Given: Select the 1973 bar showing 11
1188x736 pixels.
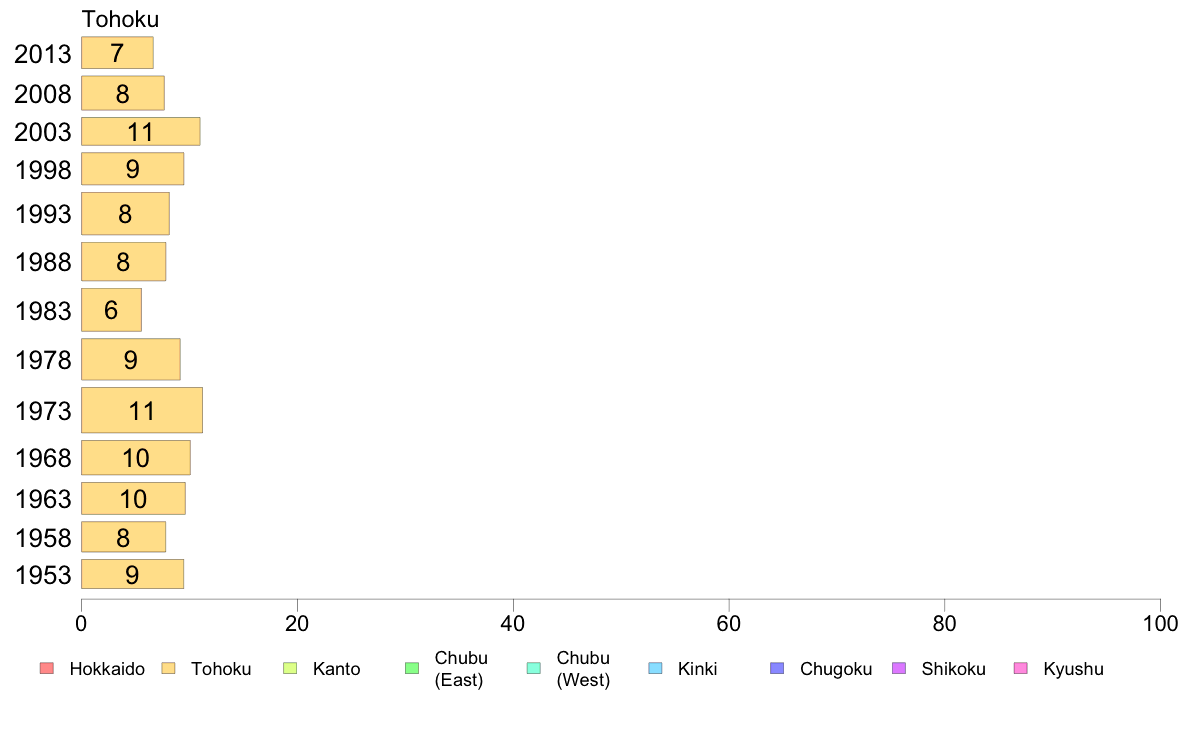Looking at the screenshot, I should [142, 411].
